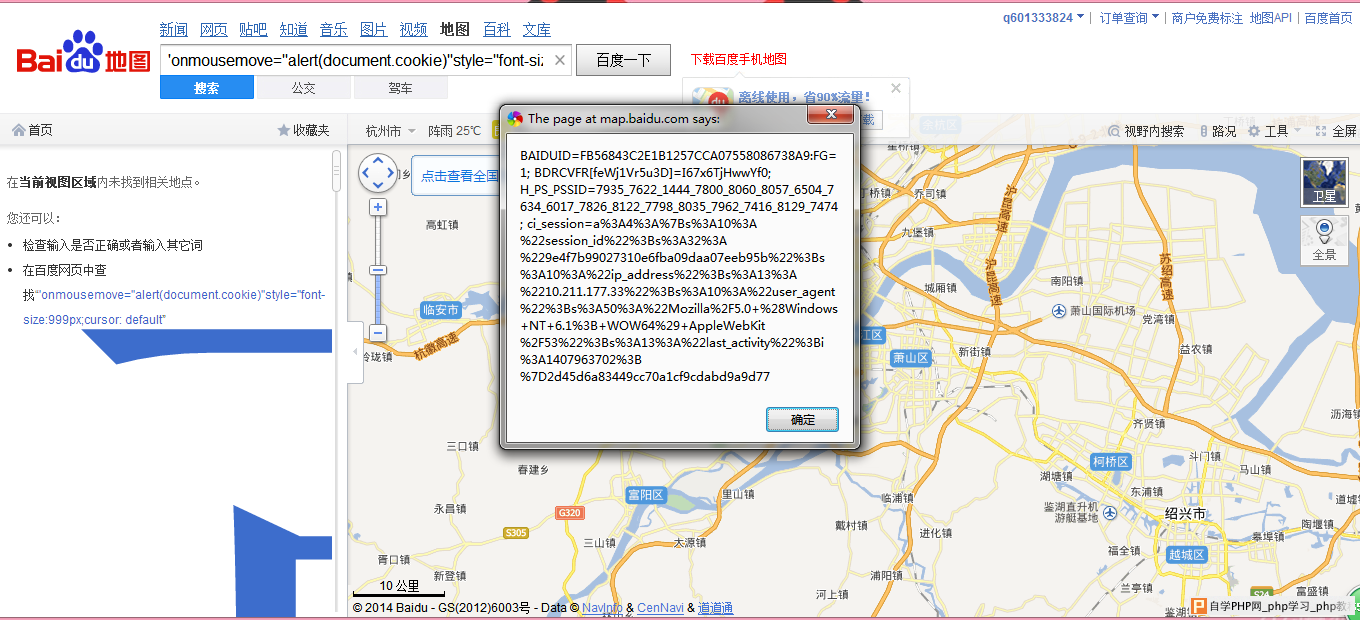1360x620 pixels.
Task: Open the 道道通 footer link
Action: pyautogui.click(x=716, y=608)
